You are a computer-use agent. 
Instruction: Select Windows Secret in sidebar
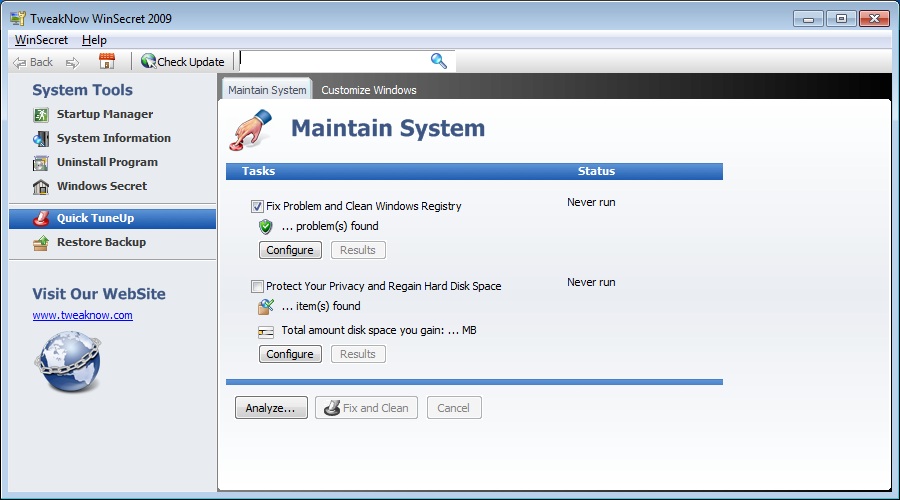(102, 186)
